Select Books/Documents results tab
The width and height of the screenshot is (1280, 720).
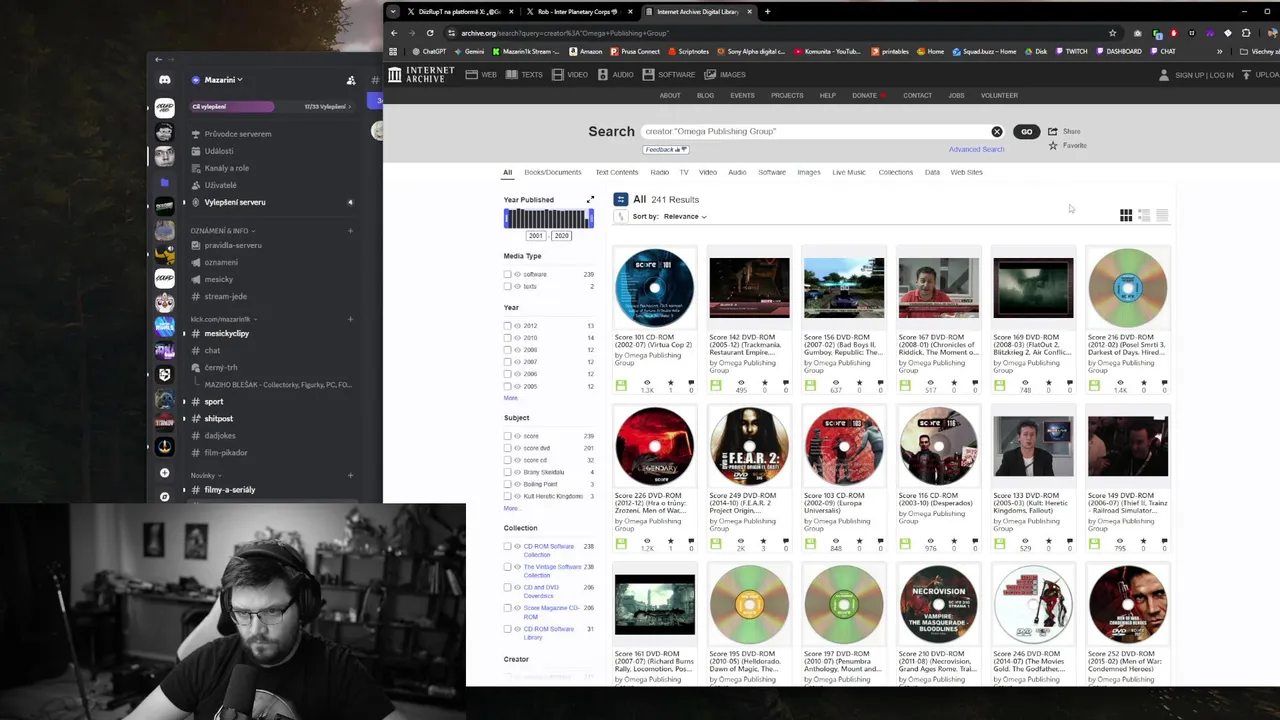point(552,172)
